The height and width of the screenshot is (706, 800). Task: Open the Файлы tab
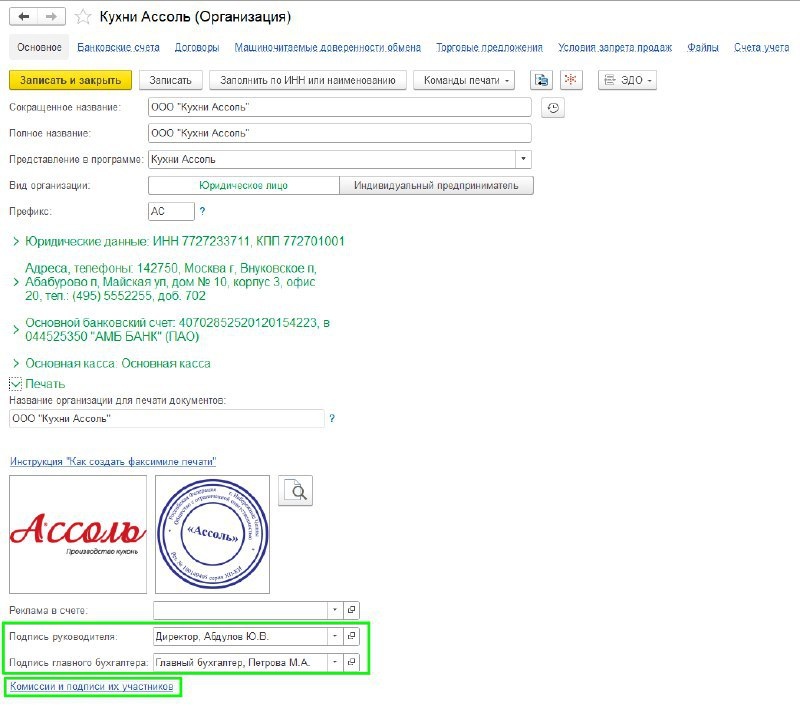(703, 47)
